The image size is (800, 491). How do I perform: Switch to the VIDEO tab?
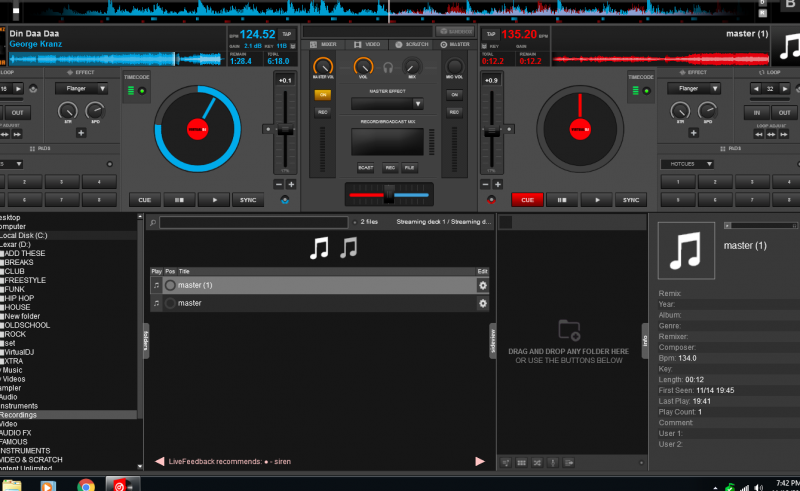(367, 44)
